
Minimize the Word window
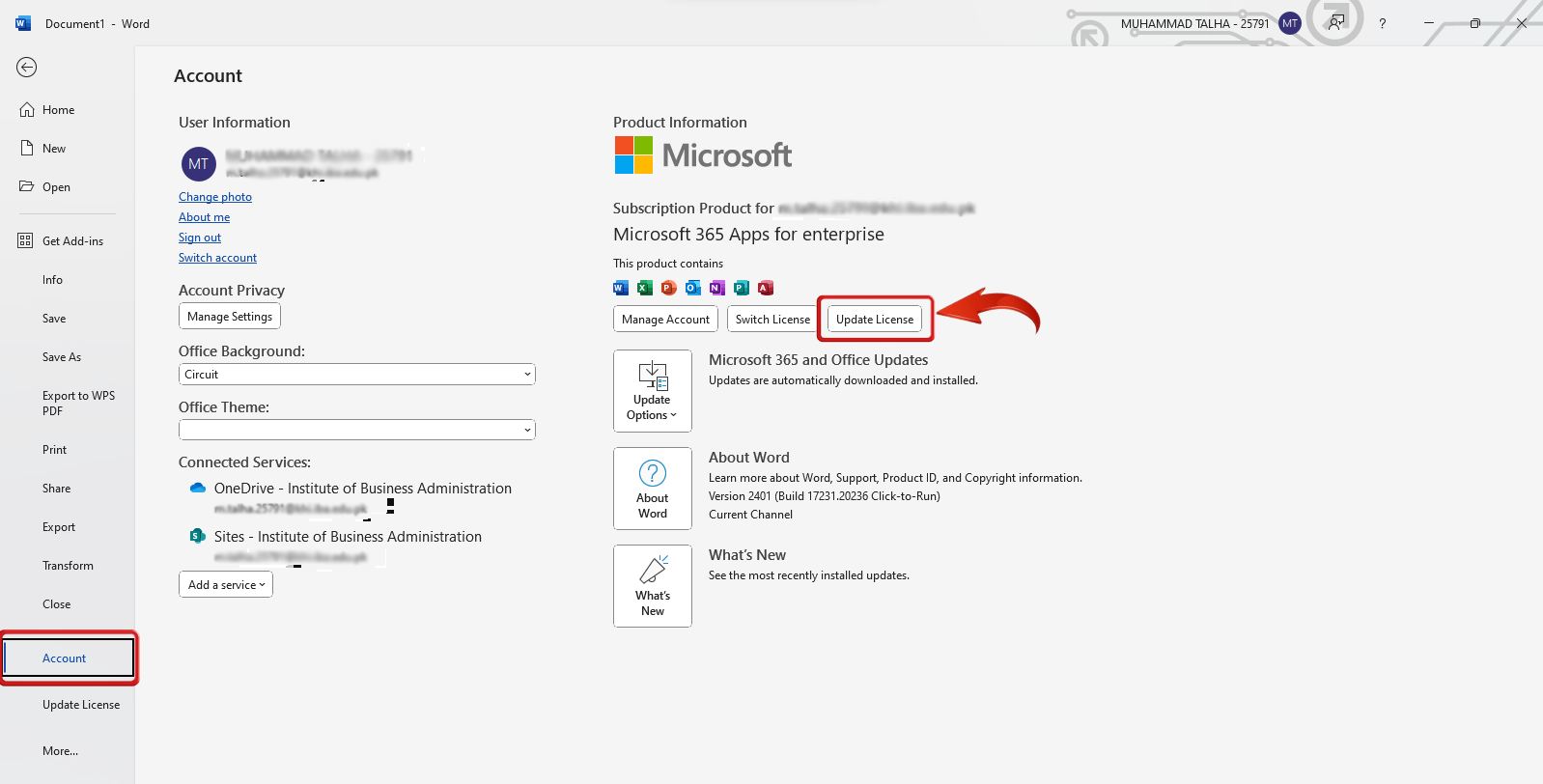point(1429,23)
